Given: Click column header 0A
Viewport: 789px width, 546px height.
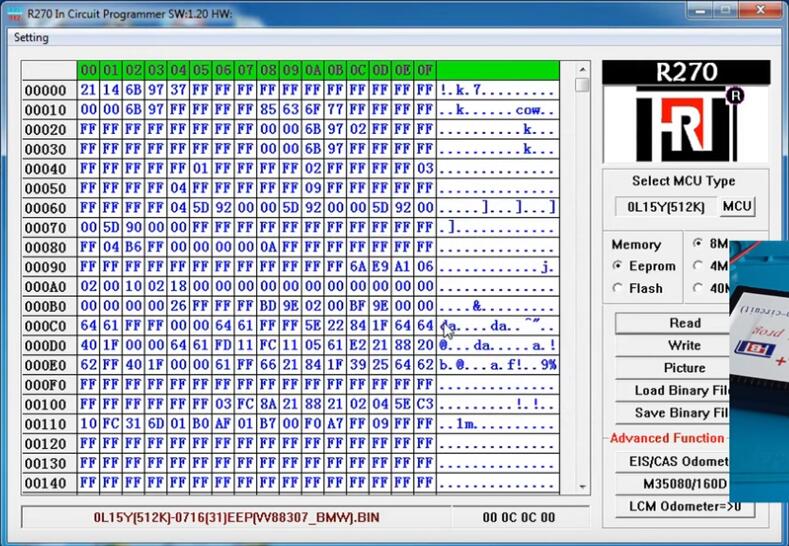Looking at the screenshot, I should click(x=313, y=70).
